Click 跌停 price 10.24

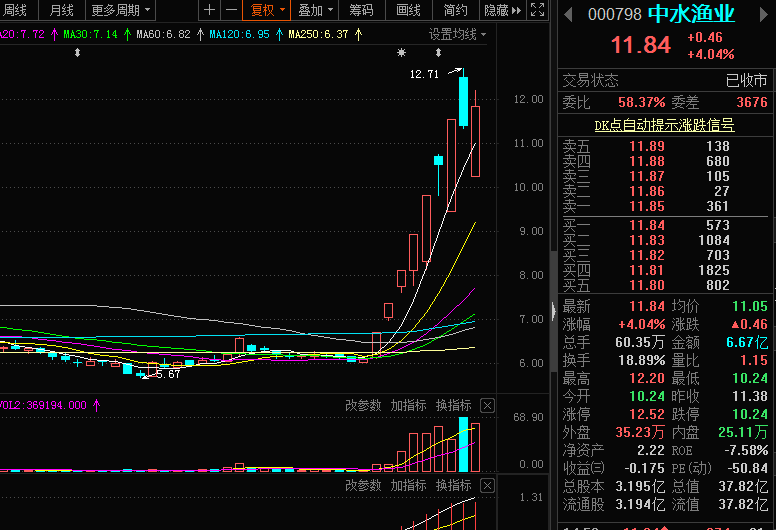coord(750,414)
